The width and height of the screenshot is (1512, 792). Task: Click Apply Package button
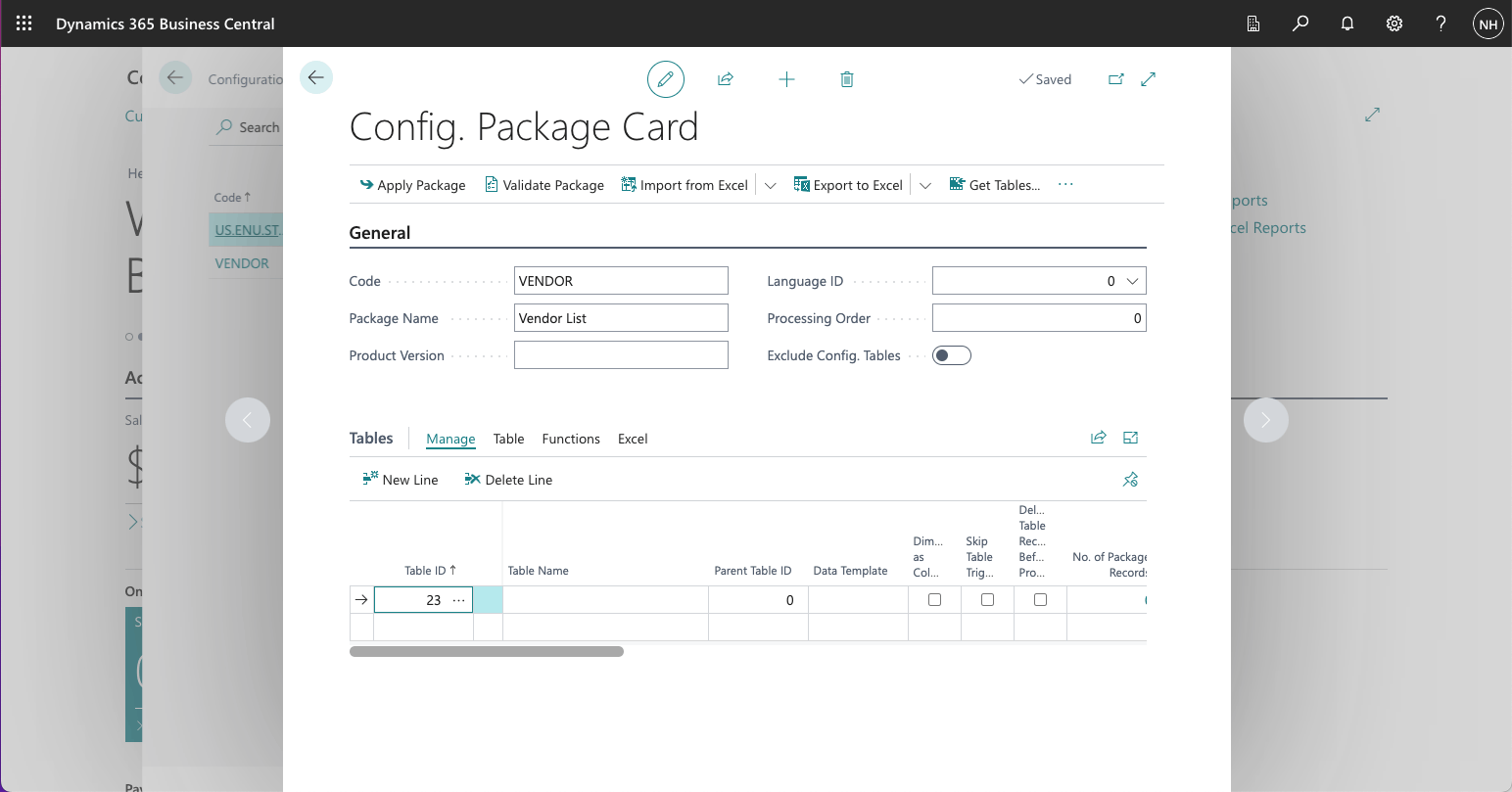(412, 185)
